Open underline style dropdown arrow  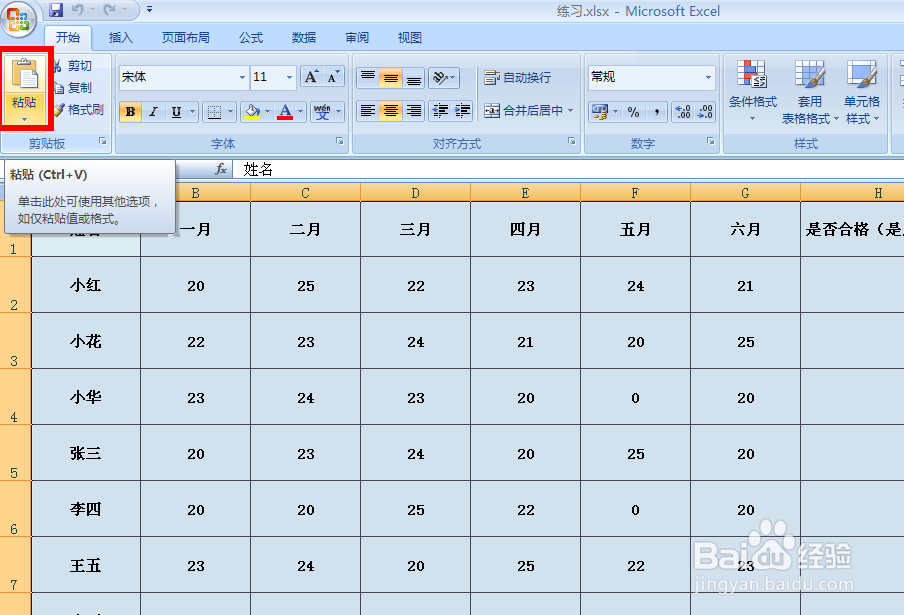click(x=193, y=112)
